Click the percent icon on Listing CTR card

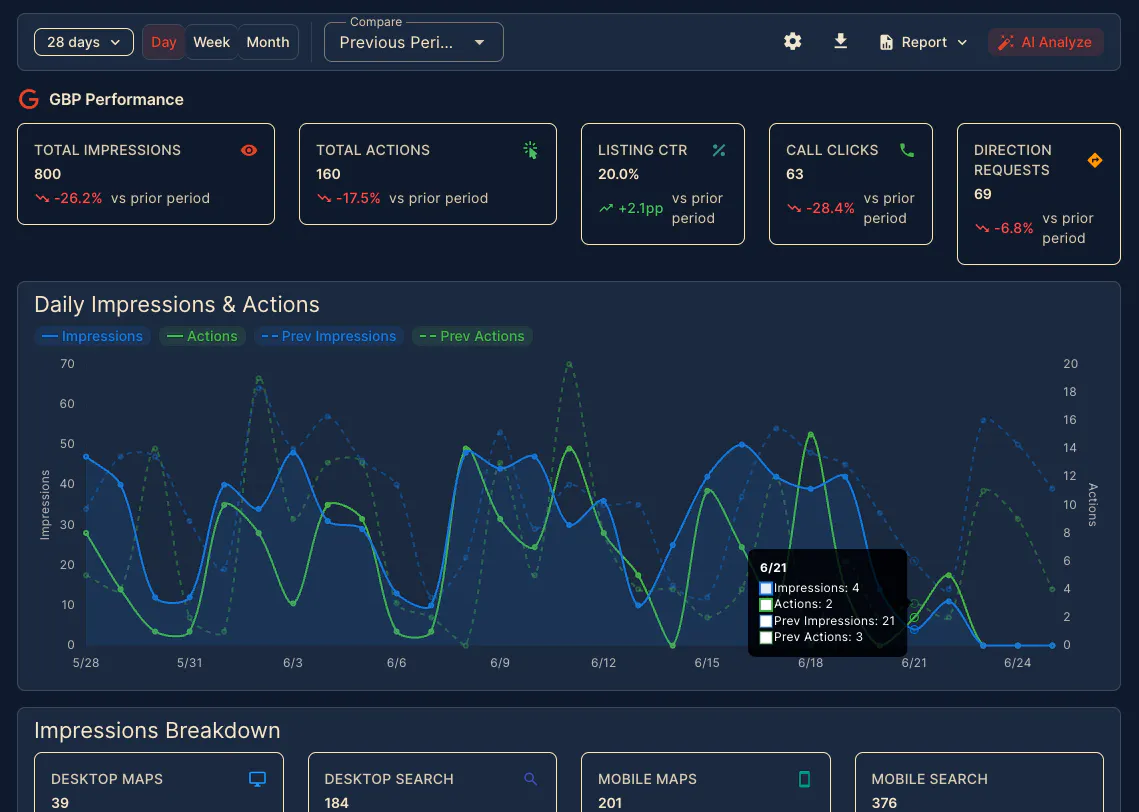(718, 150)
